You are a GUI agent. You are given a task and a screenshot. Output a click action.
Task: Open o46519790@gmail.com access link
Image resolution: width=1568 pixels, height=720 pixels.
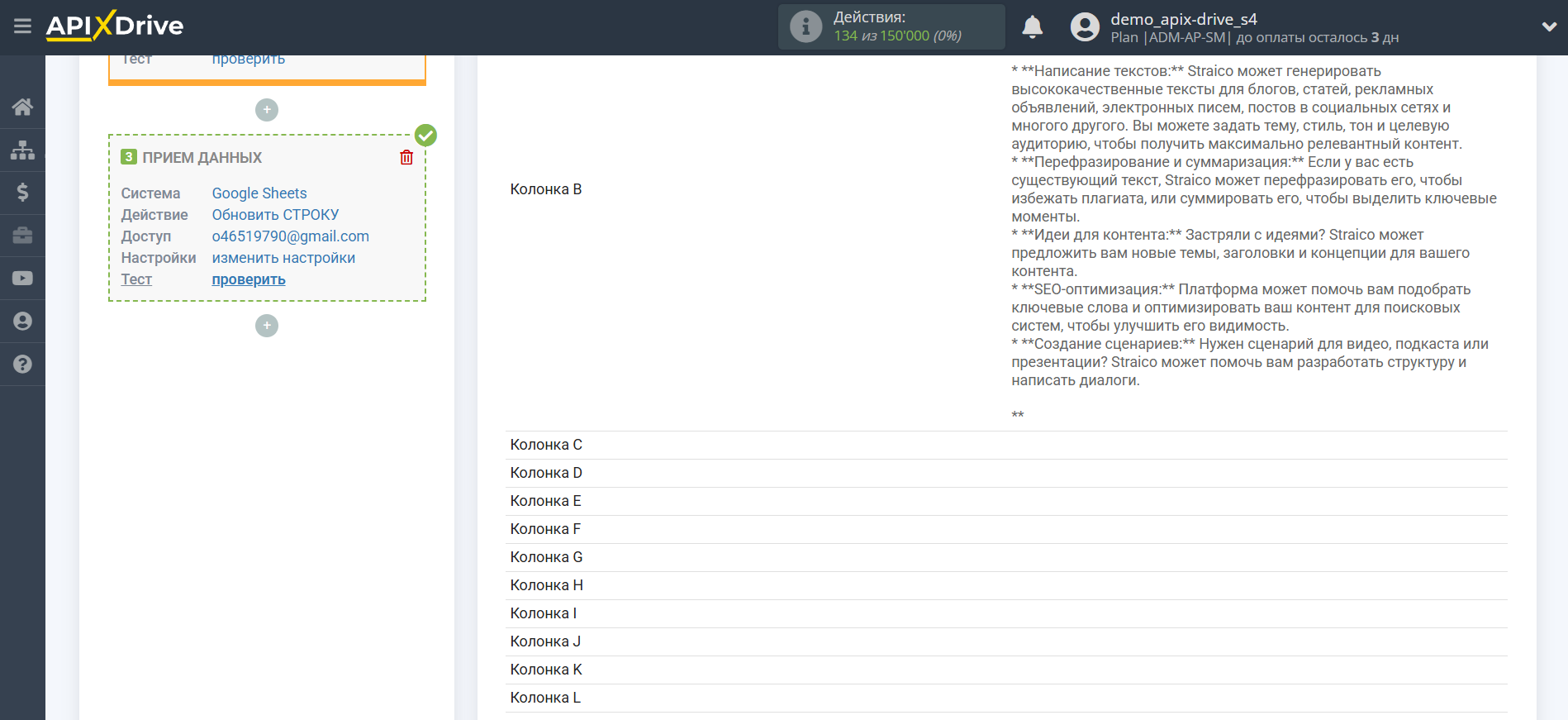291,236
